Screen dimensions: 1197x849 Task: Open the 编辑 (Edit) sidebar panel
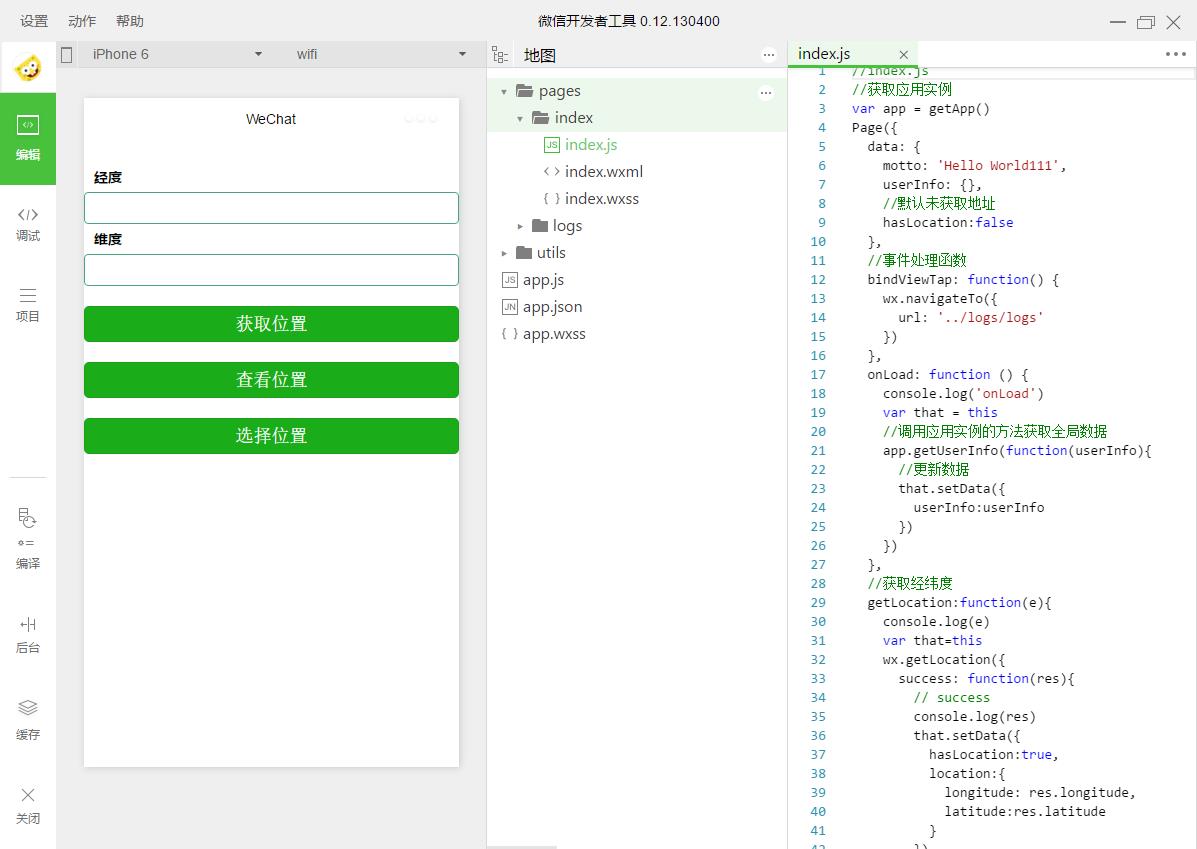click(x=27, y=138)
